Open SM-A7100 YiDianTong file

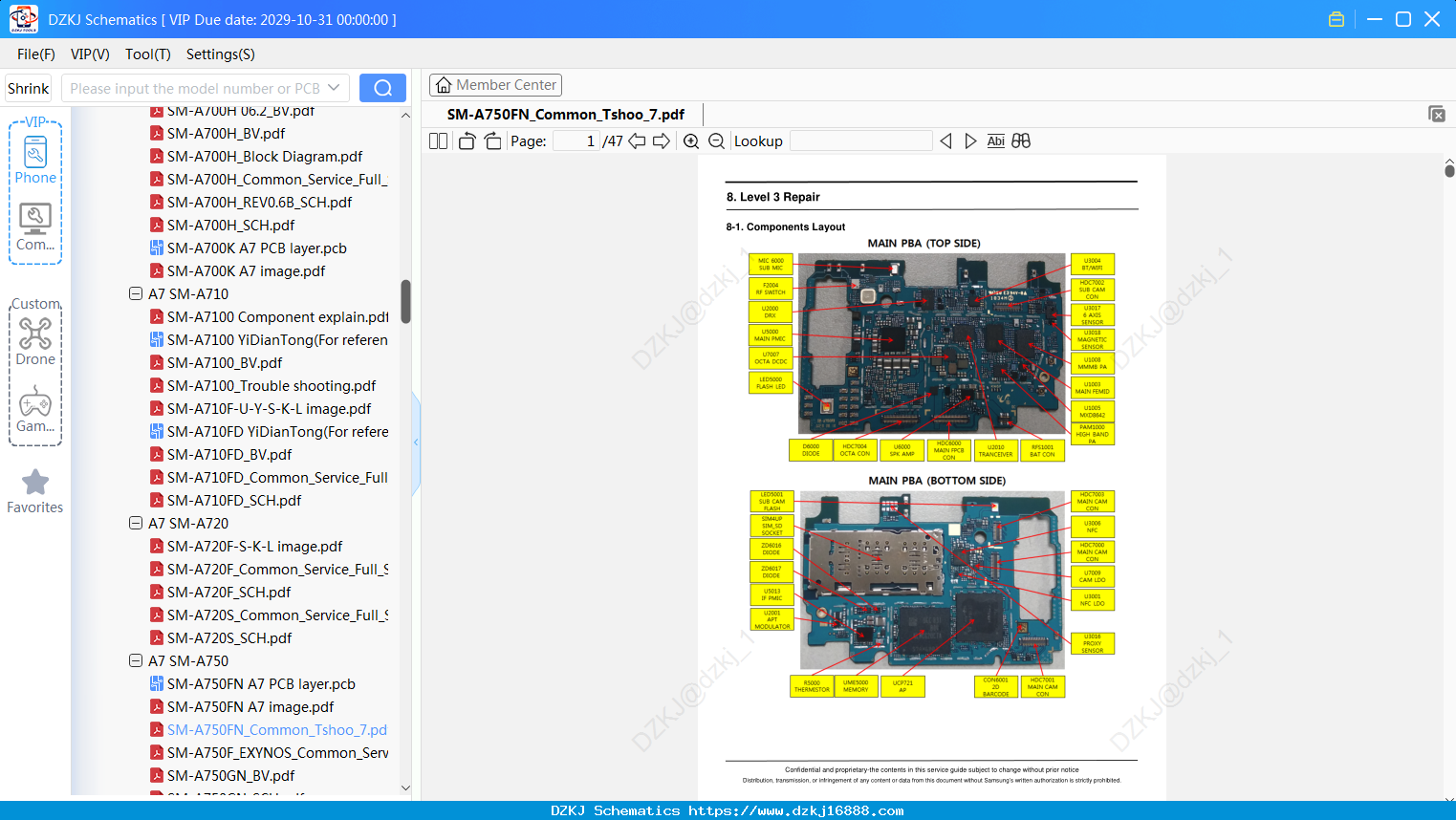click(x=277, y=339)
